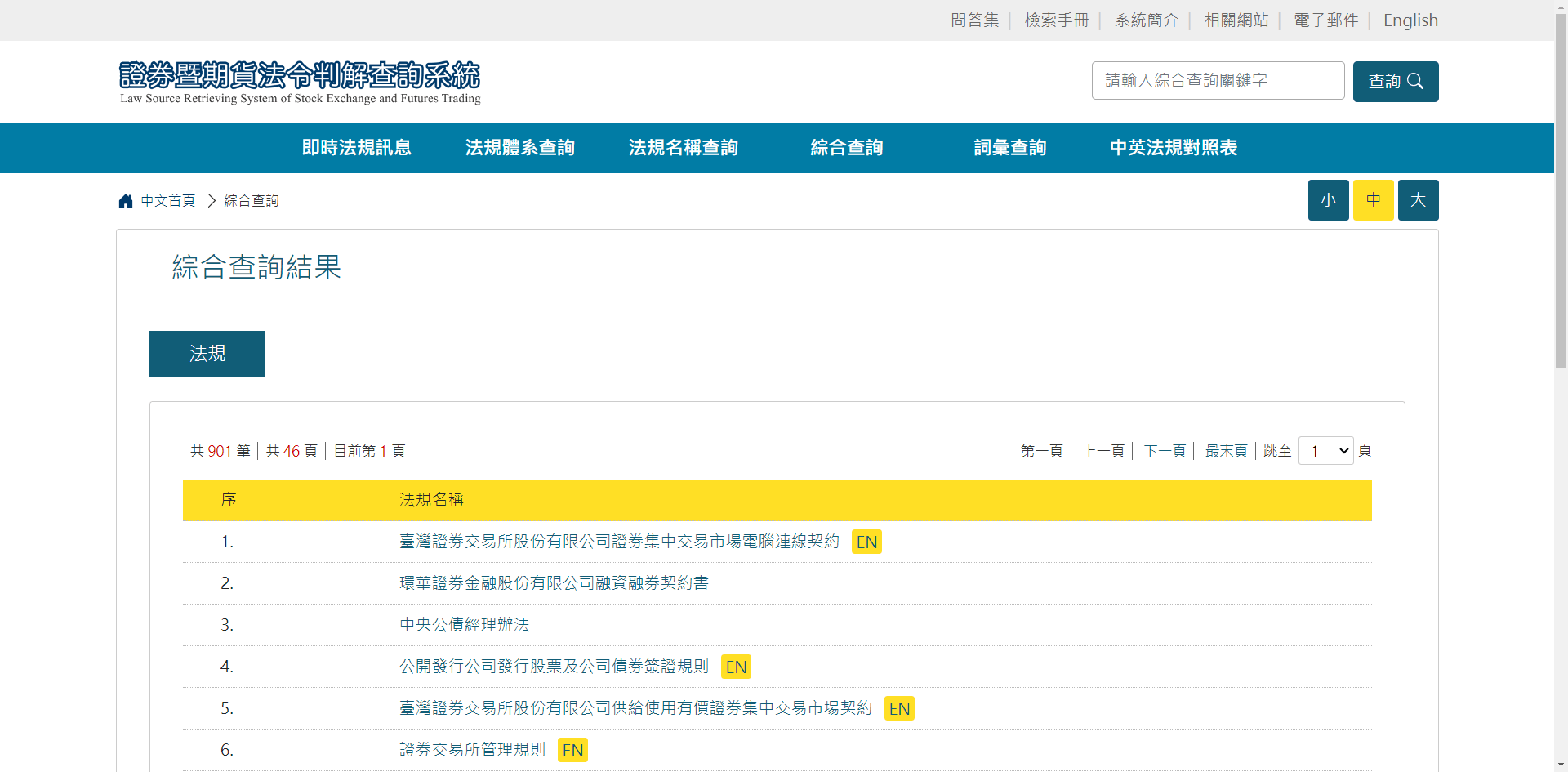
Task: Click the scrollbar down arrow
Action: click(1561, 765)
